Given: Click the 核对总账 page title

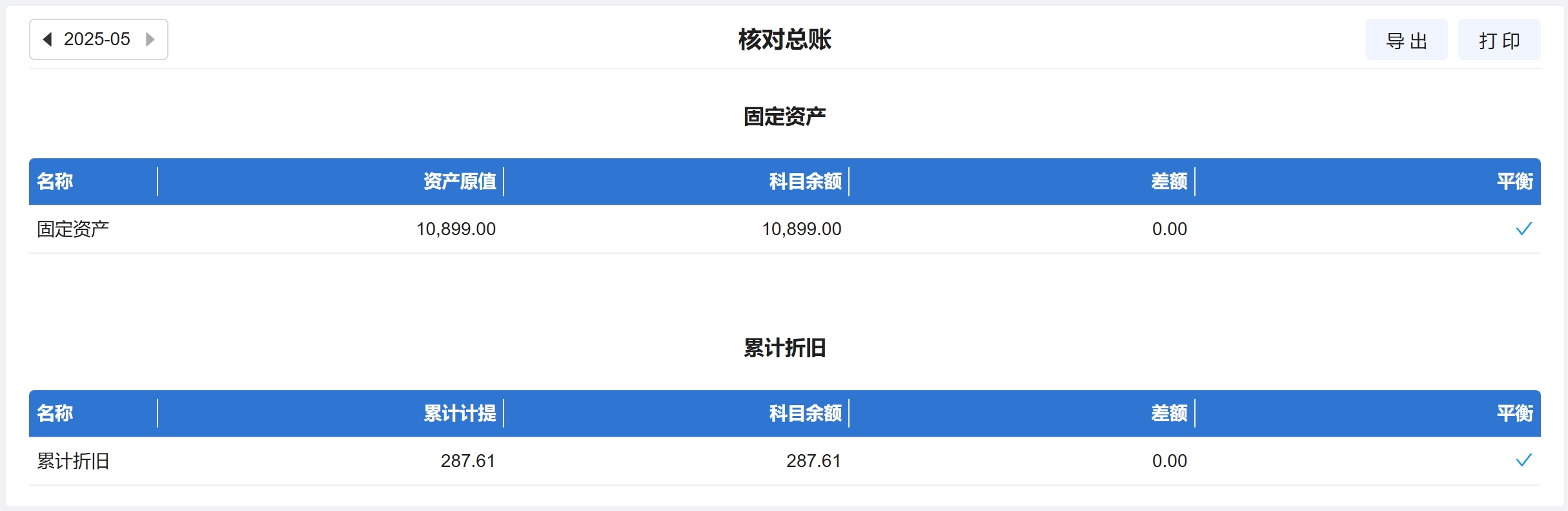Looking at the screenshot, I should pyautogui.click(x=784, y=40).
